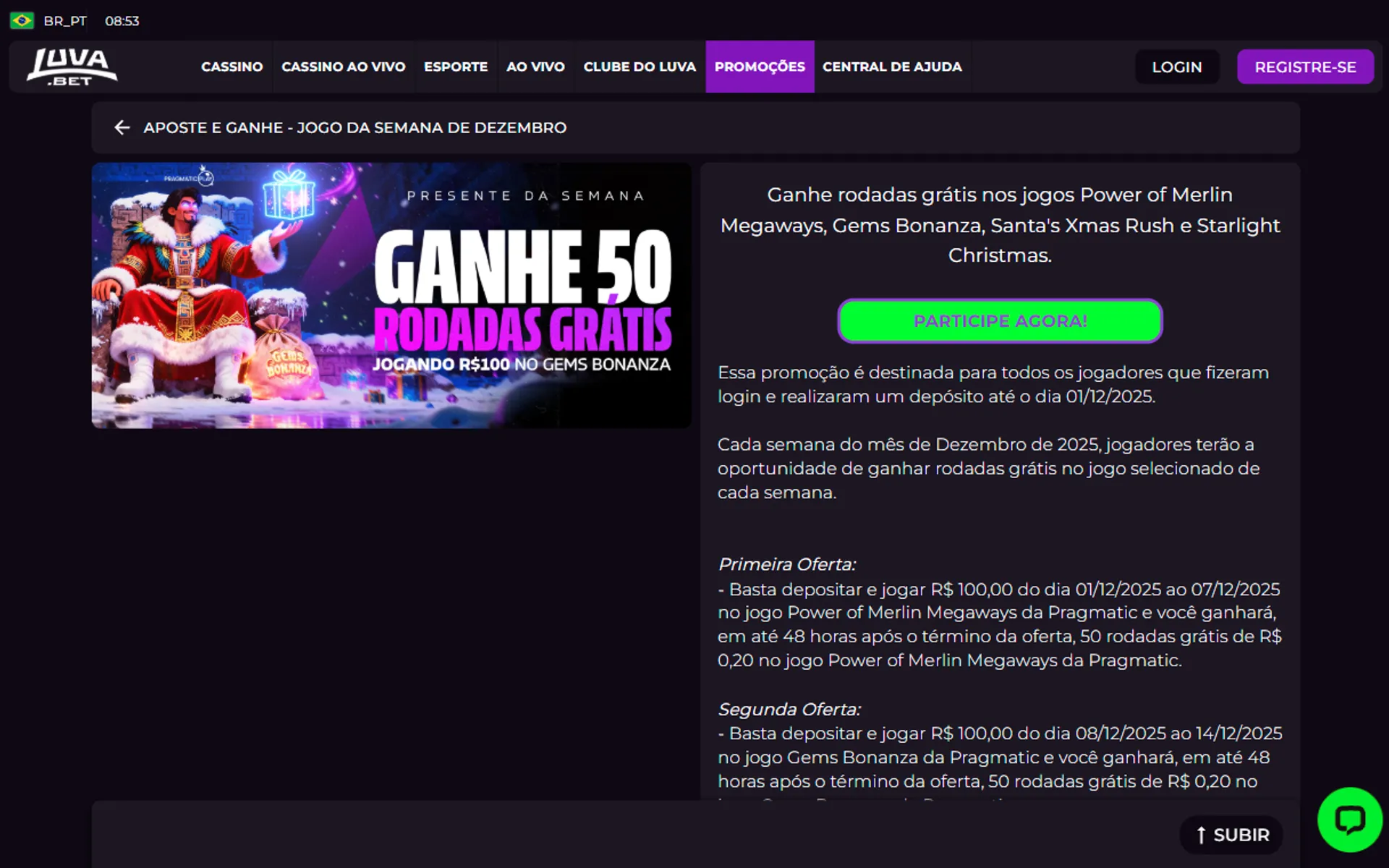Open the BR_PT language selector

point(65,21)
